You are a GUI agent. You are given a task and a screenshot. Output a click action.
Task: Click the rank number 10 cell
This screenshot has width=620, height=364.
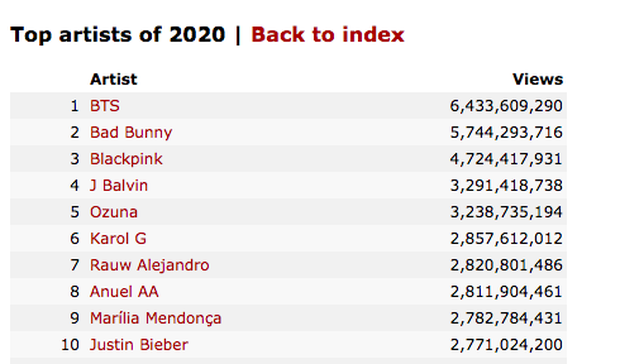click(x=70, y=345)
